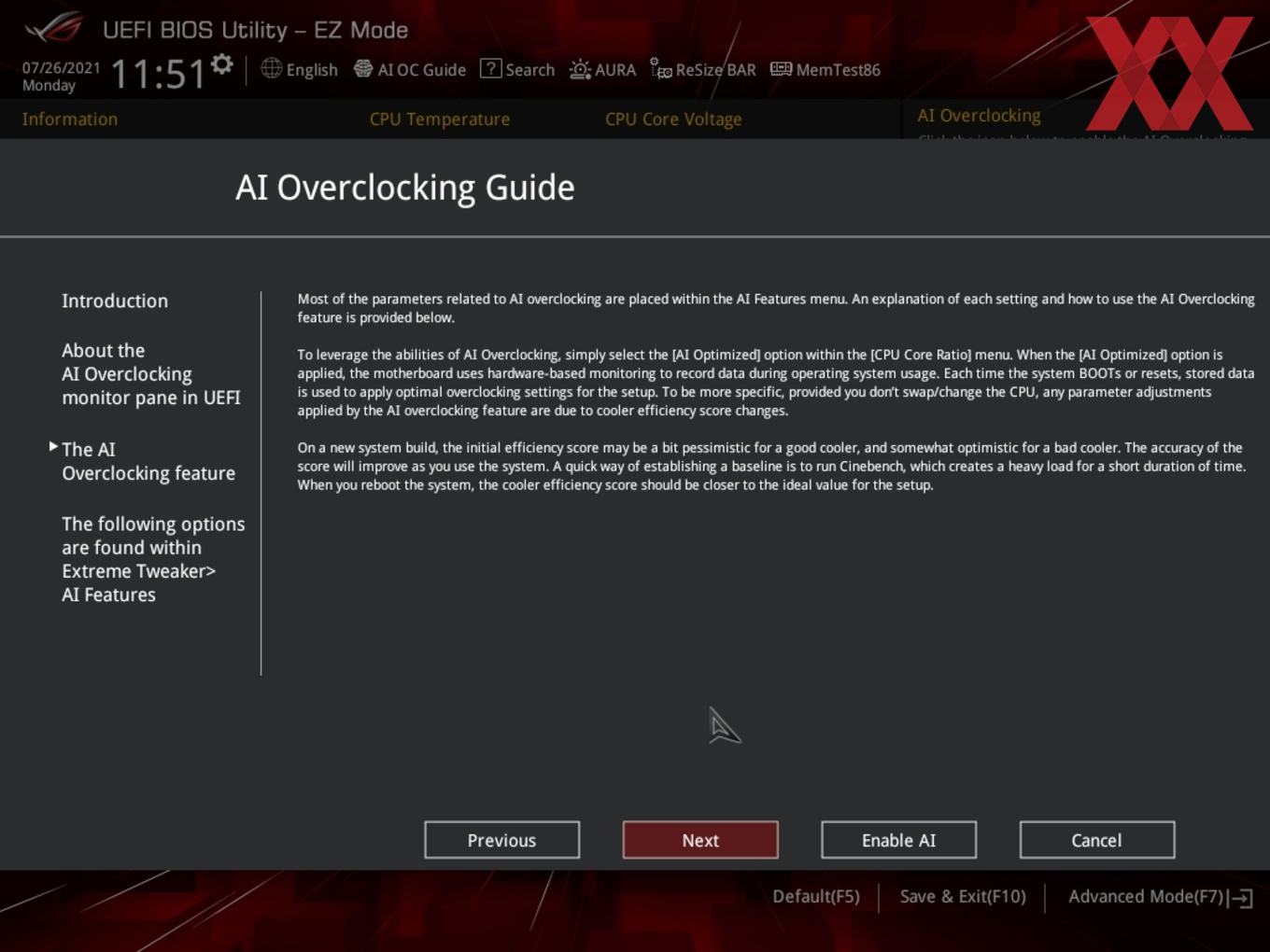Advance with the Next button
This screenshot has height=952, width=1270.
(x=700, y=840)
